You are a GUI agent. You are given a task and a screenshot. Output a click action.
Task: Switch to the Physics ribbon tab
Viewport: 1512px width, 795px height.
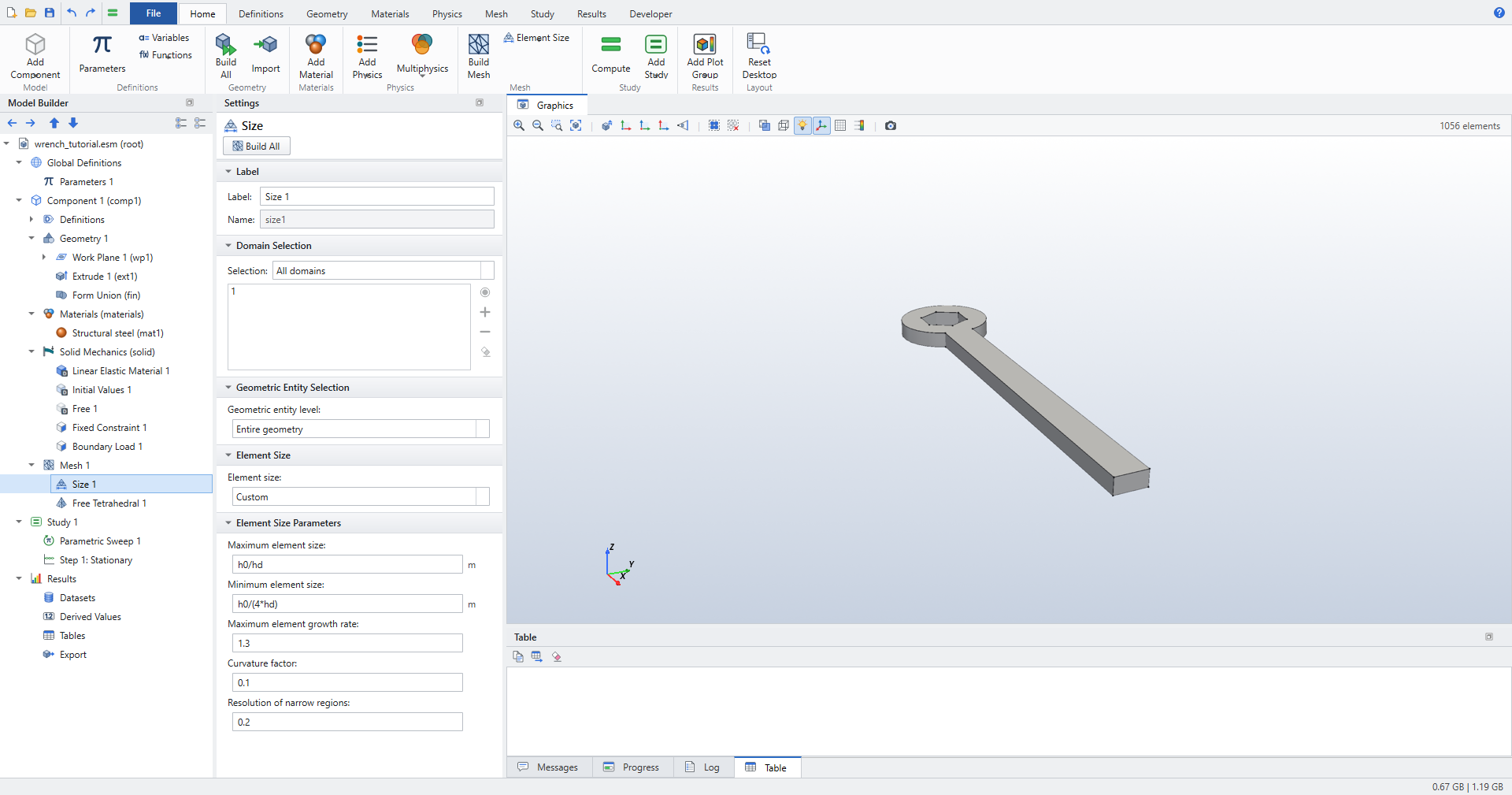click(x=447, y=13)
